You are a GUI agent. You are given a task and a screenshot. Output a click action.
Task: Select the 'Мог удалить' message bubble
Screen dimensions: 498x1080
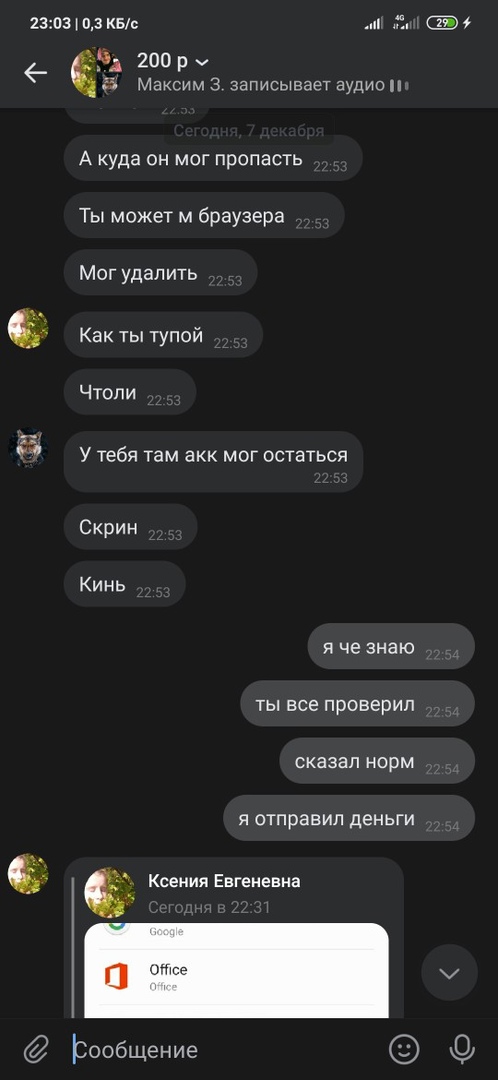tap(160, 273)
